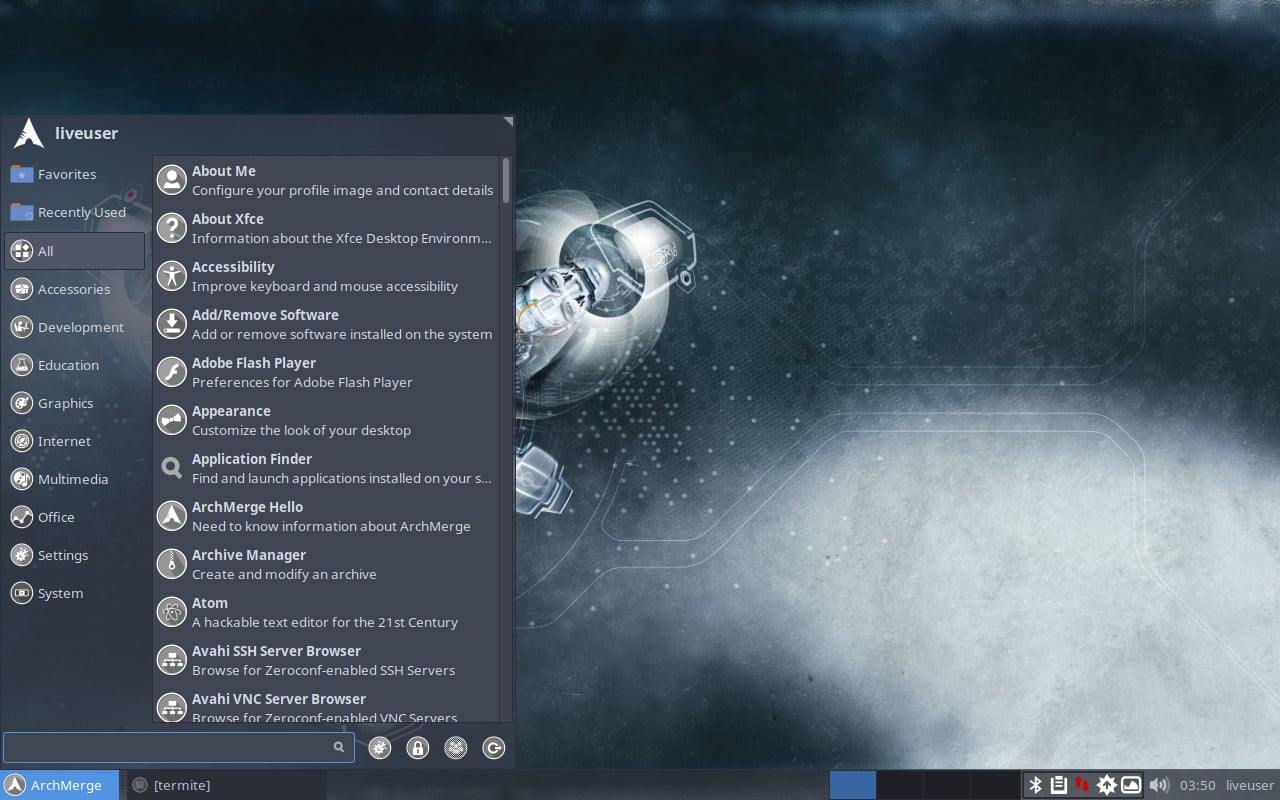The image size is (1280, 800).
Task: Click the red network arrows tray icon
Action: pyautogui.click(x=1082, y=785)
